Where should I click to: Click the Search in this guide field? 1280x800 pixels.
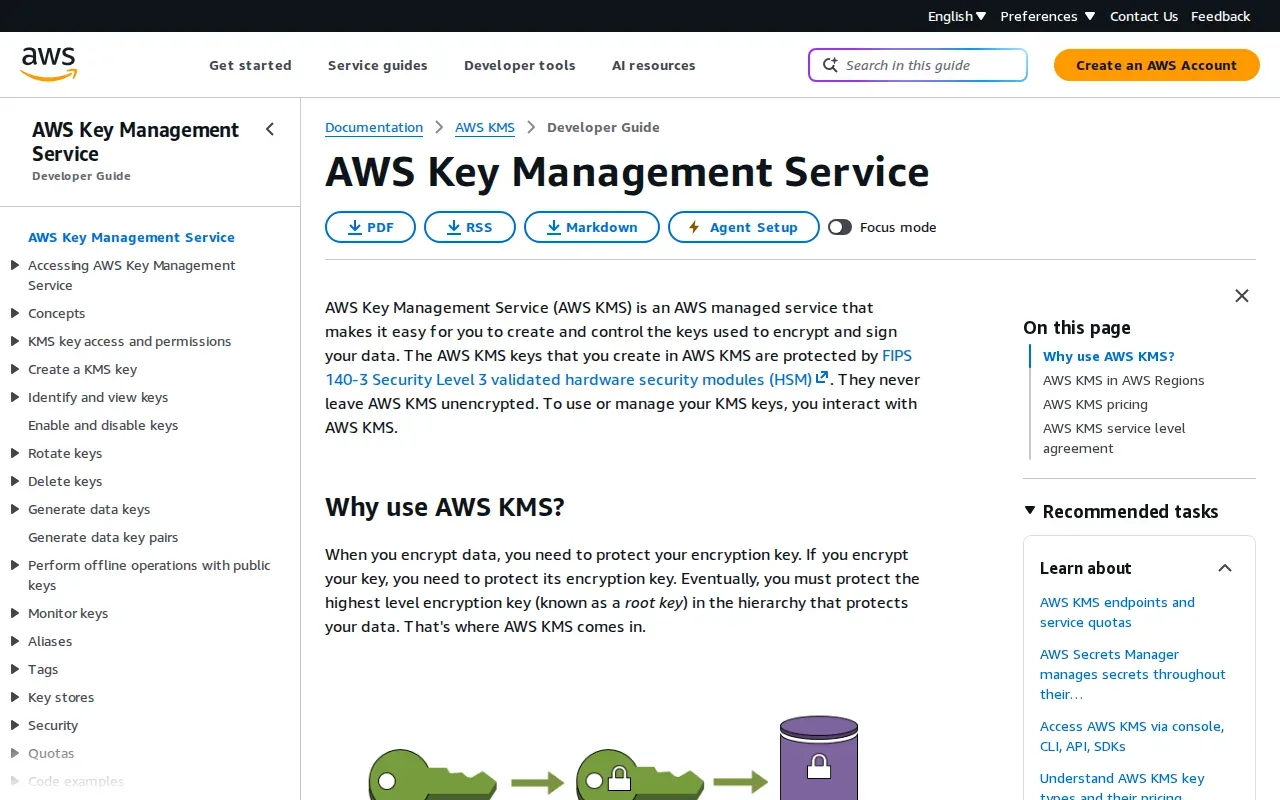[x=918, y=65]
